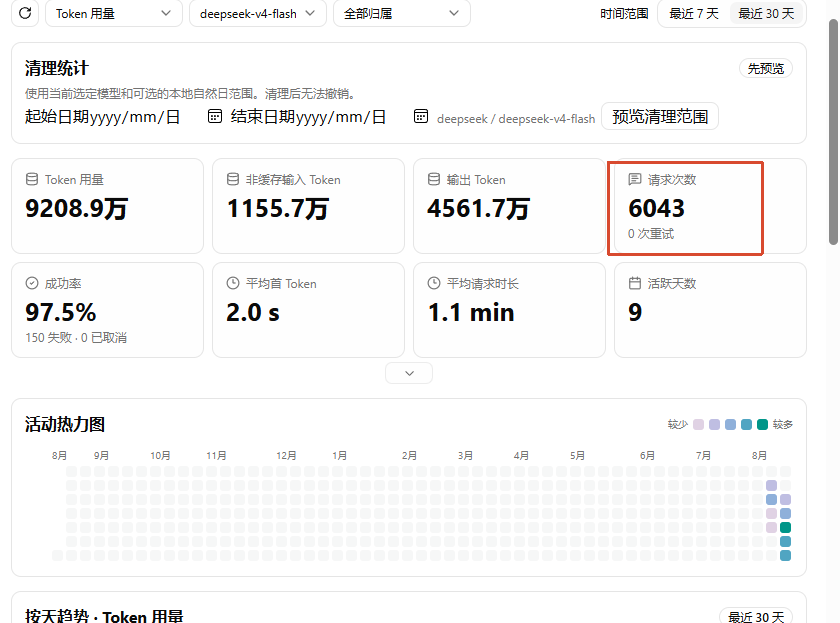The image size is (840, 623).
Task: Click the 150 失败 · 0 已取消 text
Action: pos(76,338)
